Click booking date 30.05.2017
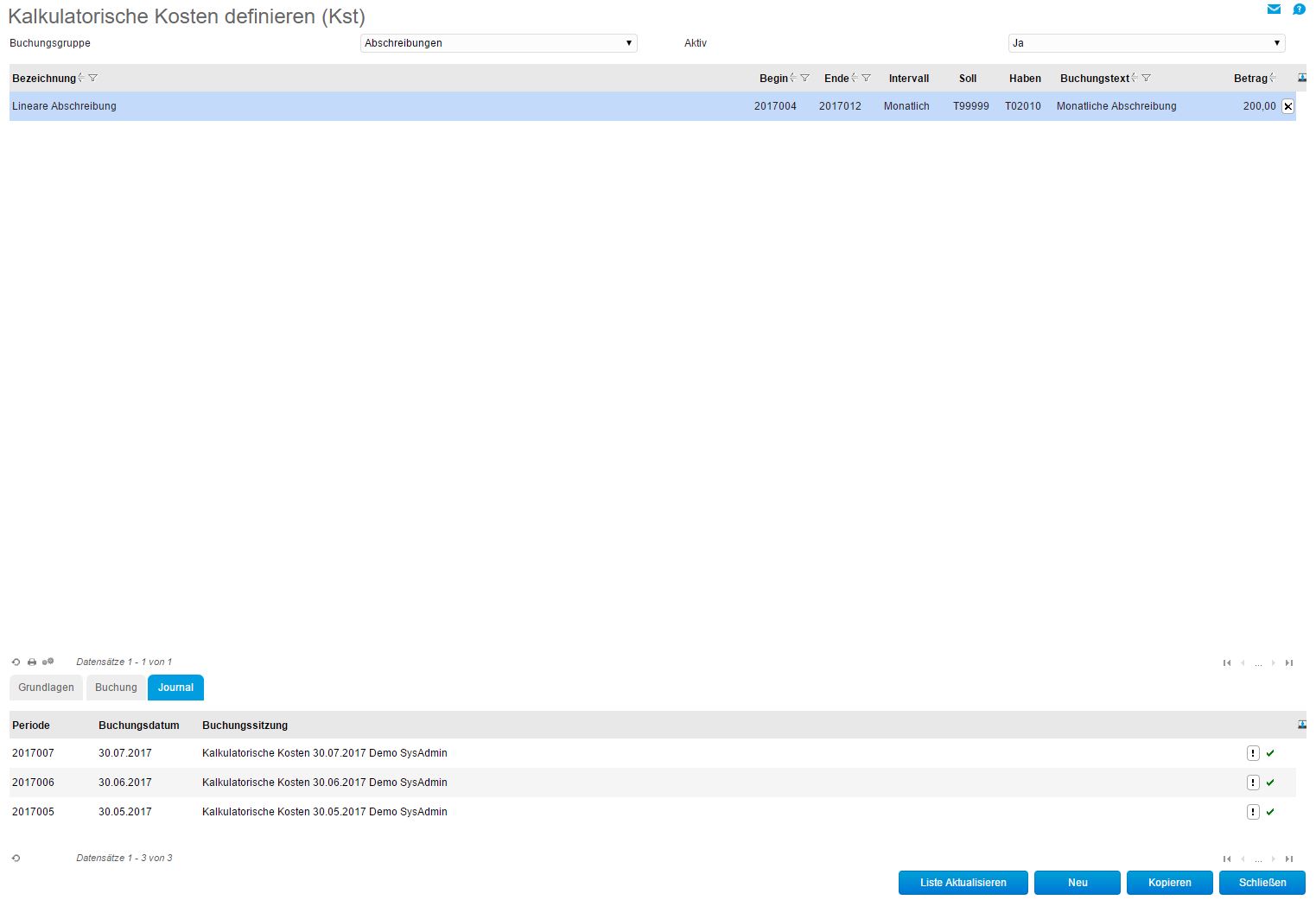The height and width of the screenshot is (900, 1316). [x=125, y=812]
